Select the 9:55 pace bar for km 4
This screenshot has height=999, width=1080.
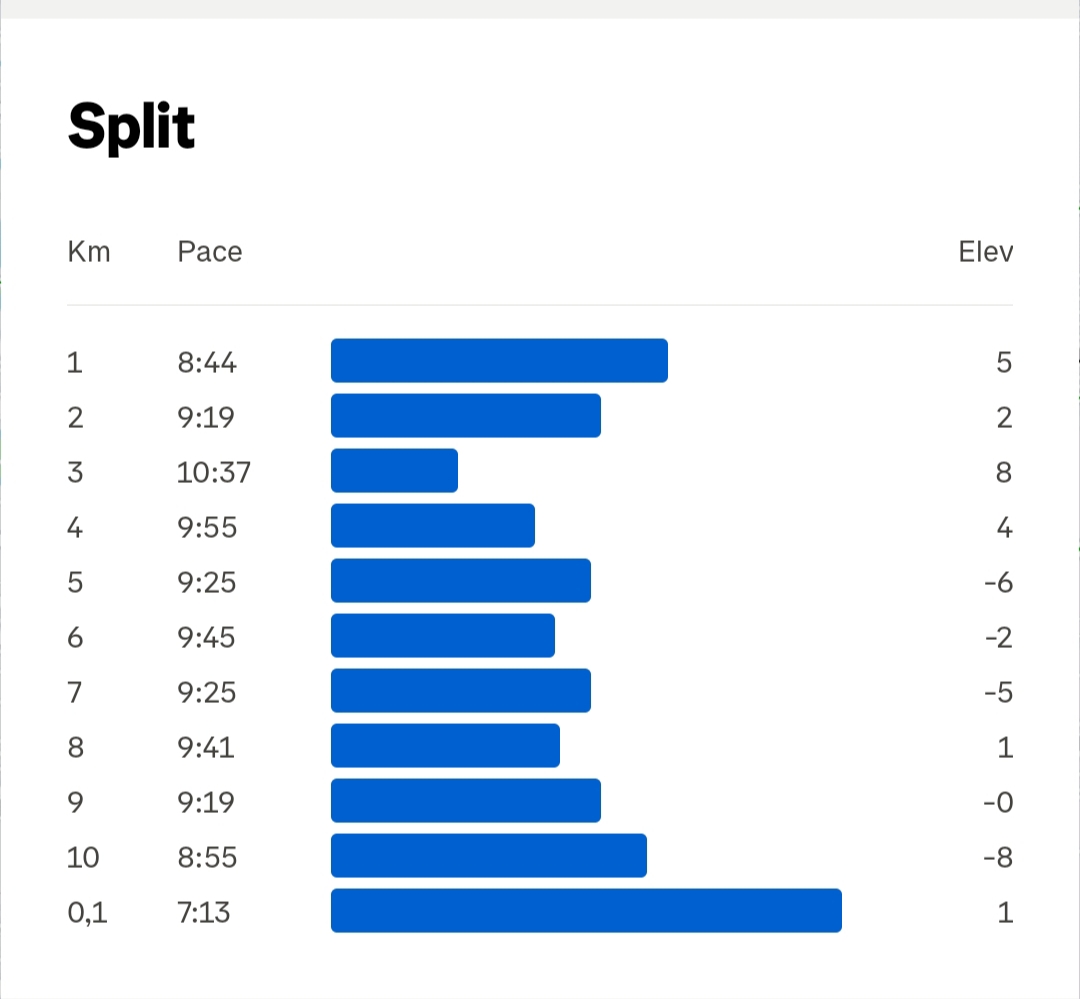(433, 526)
